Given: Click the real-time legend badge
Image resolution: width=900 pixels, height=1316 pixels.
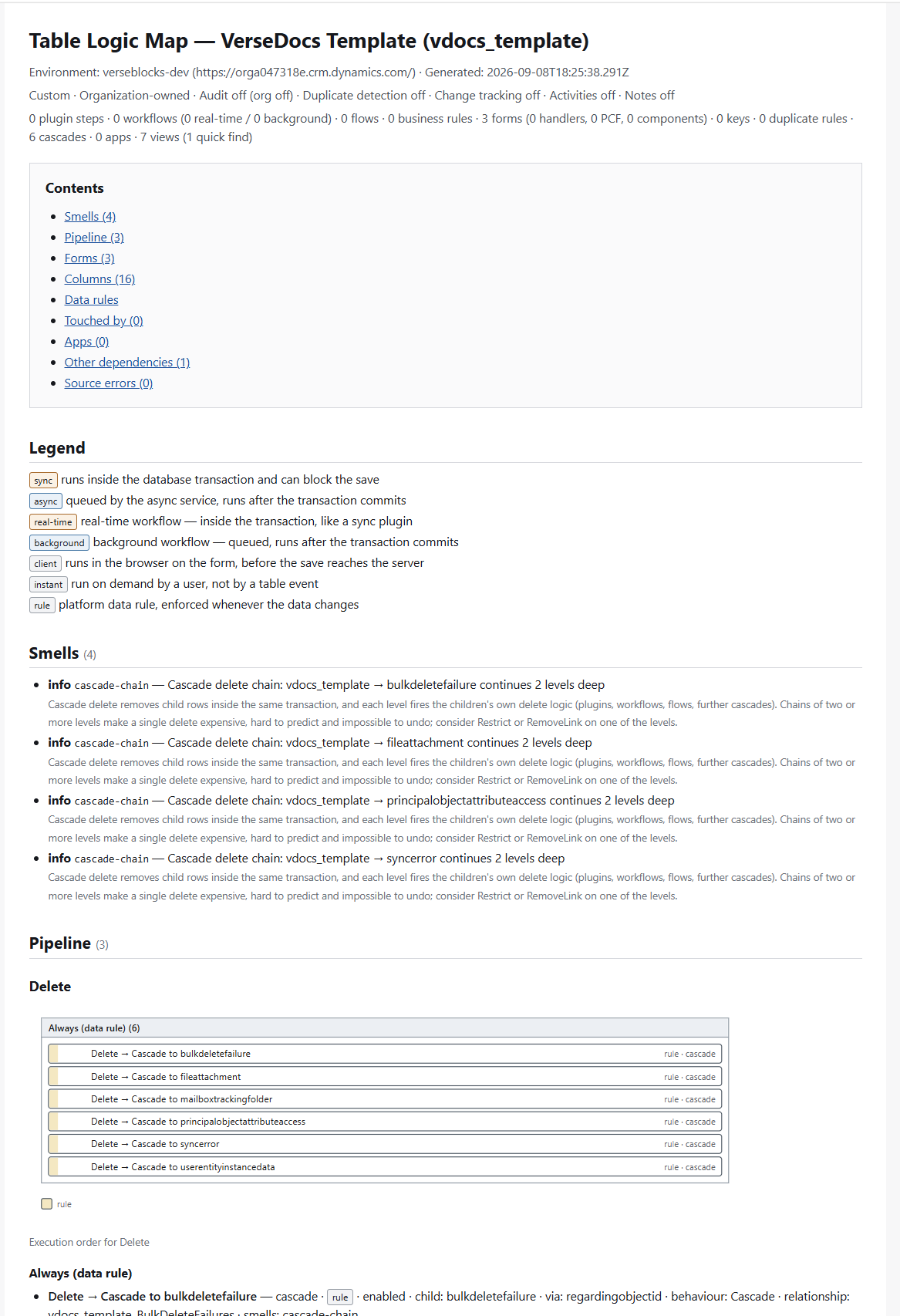Looking at the screenshot, I should (x=53, y=522).
